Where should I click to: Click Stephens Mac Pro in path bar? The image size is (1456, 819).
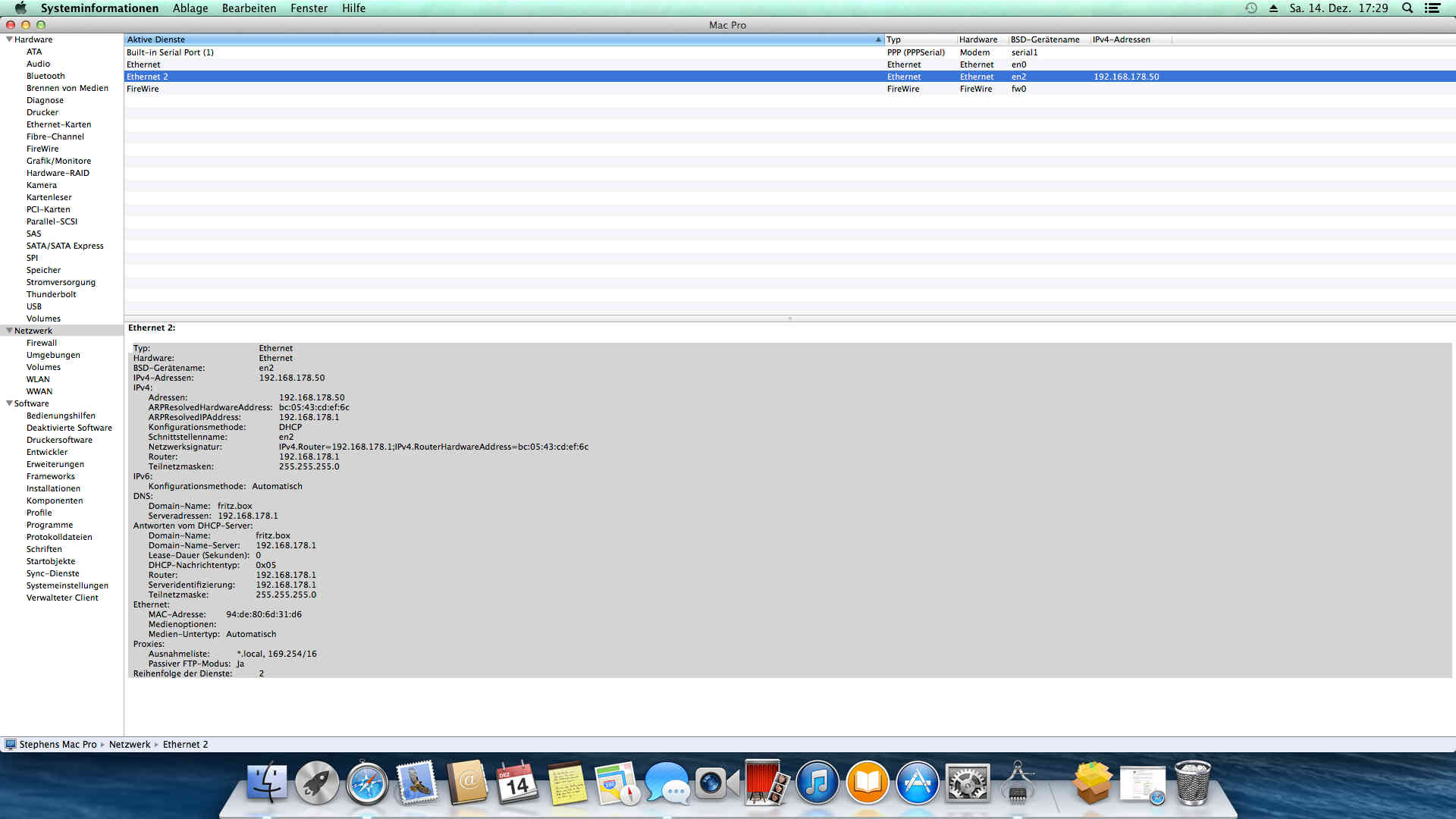coord(58,745)
